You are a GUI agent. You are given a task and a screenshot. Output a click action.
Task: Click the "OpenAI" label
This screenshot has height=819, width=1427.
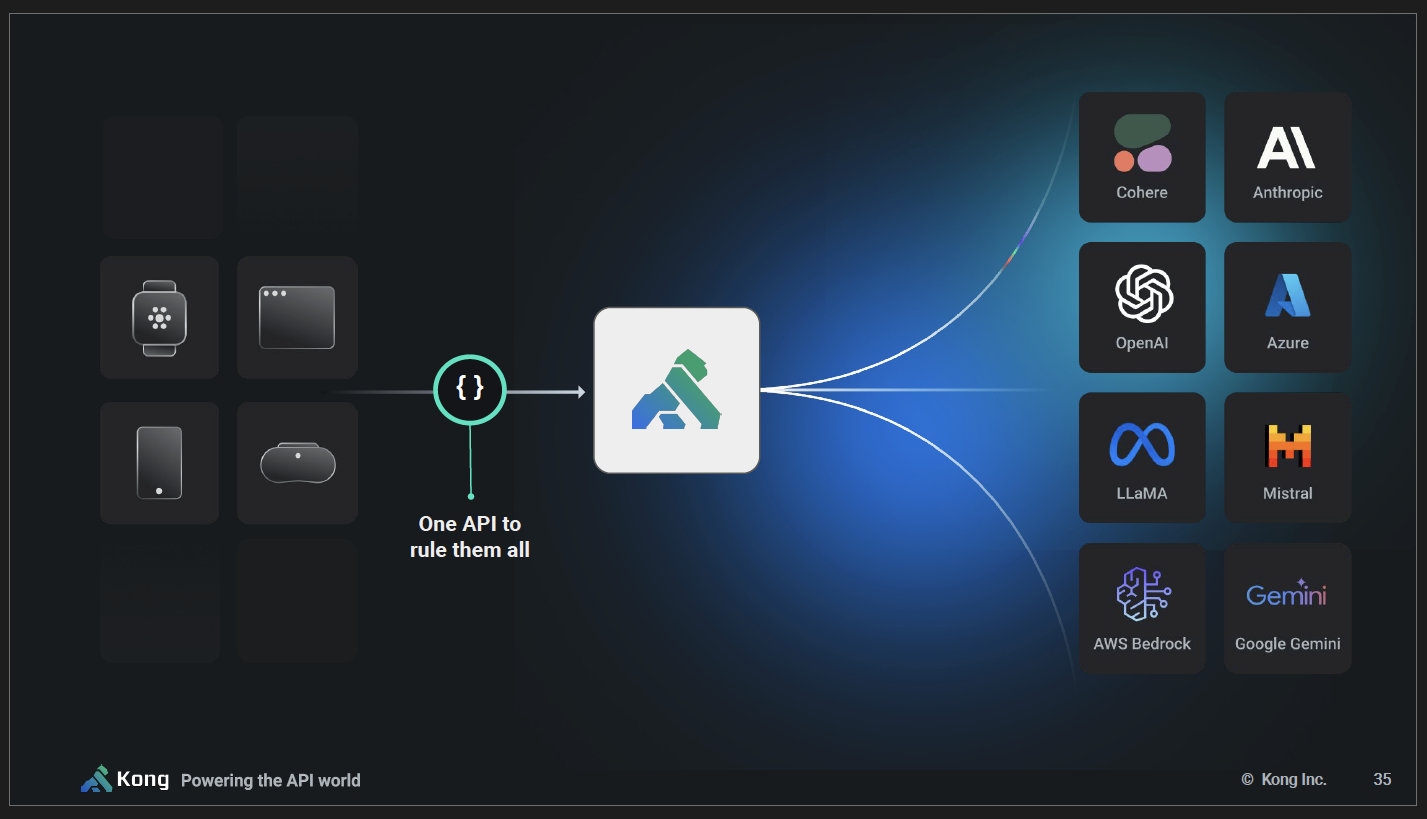pyautogui.click(x=1142, y=343)
